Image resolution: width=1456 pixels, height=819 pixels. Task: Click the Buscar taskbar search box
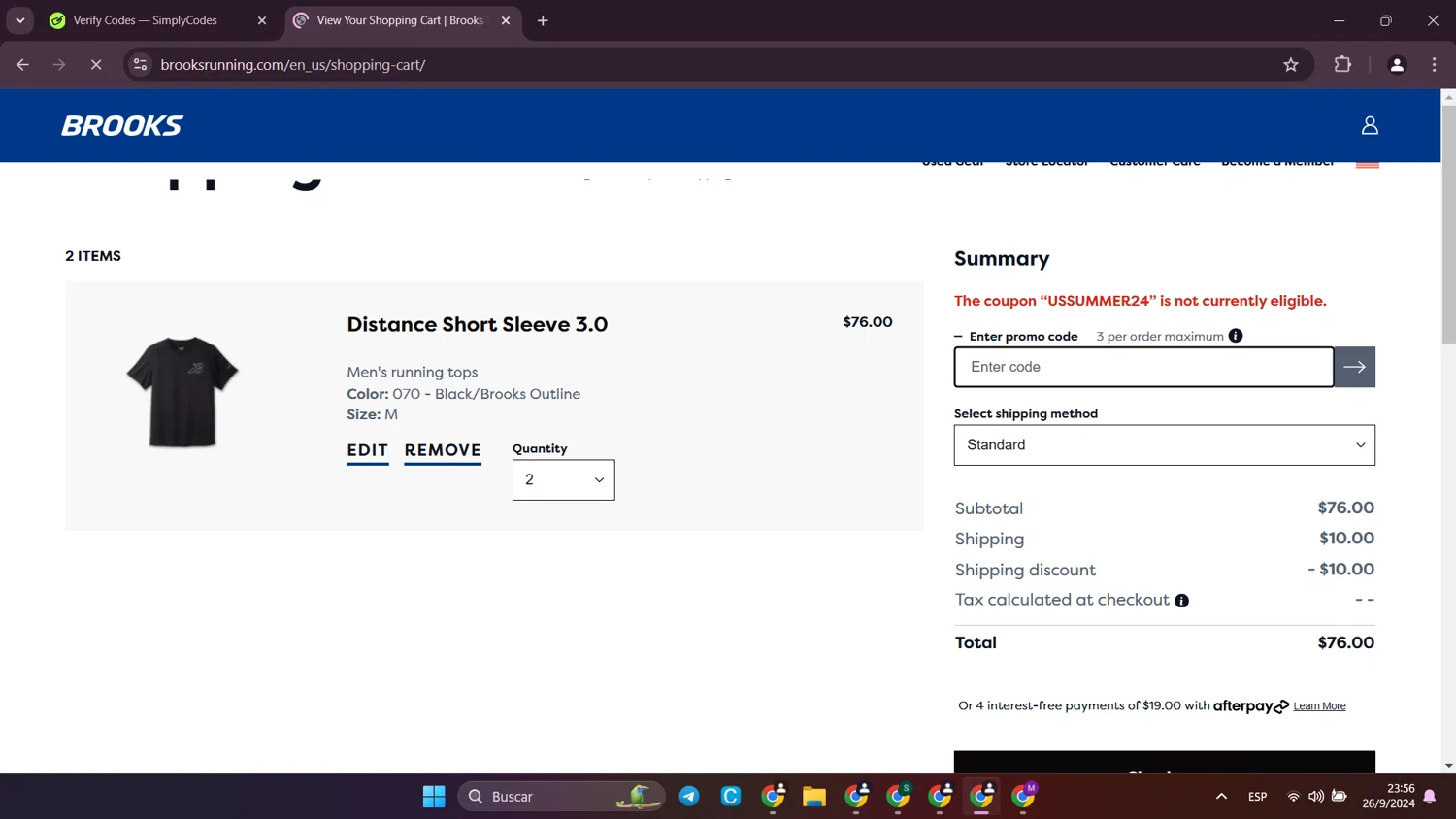(x=561, y=797)
